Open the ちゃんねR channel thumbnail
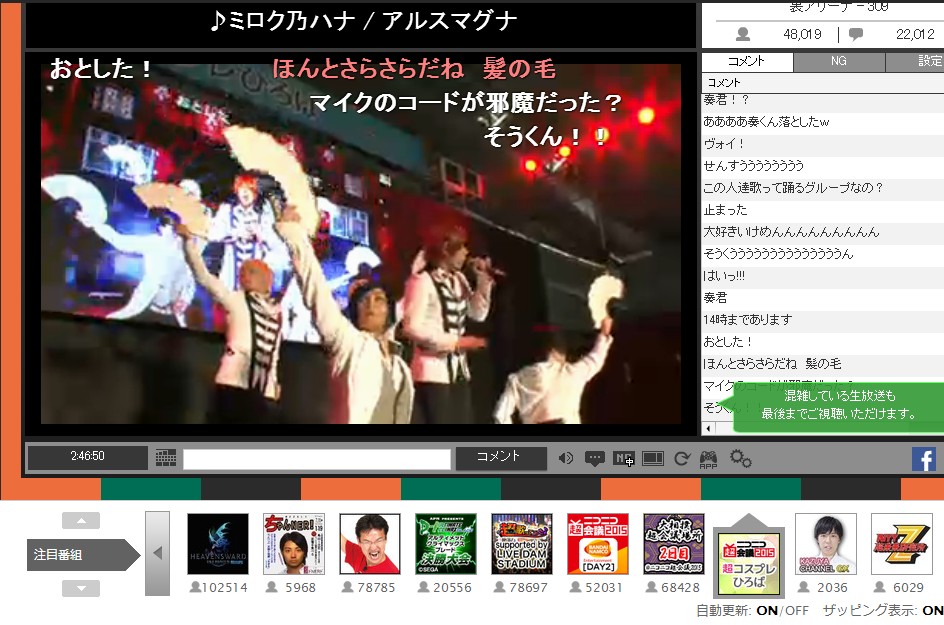The image size is (944, 625). pos(294,544)
